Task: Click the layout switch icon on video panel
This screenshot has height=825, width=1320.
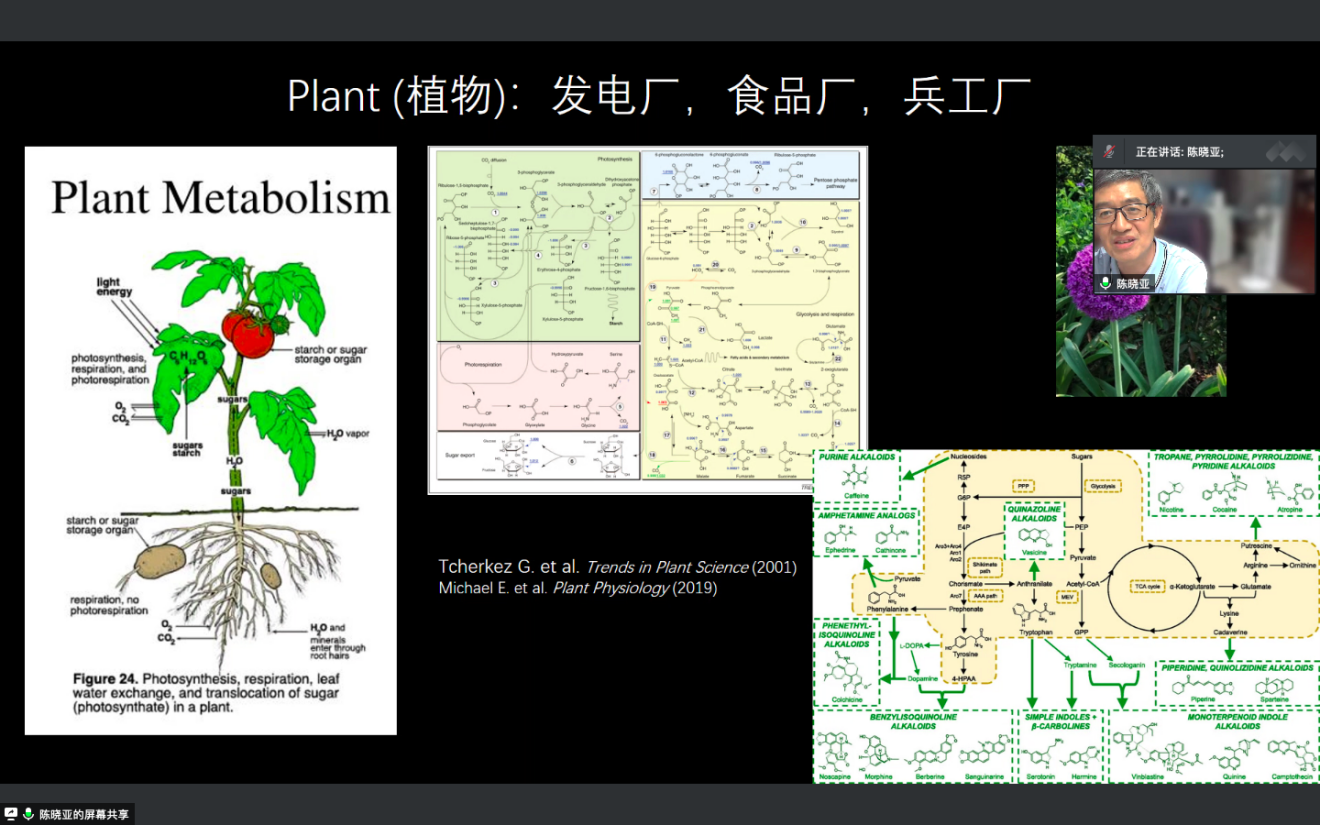Action: [x=1285, y=152]
